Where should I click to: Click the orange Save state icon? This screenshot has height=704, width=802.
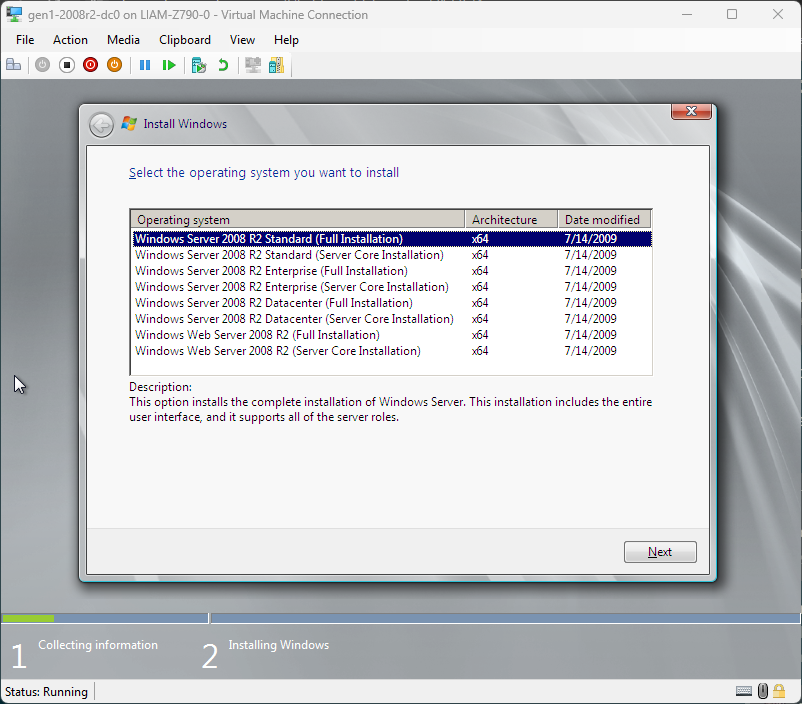[x=115, y=65]
